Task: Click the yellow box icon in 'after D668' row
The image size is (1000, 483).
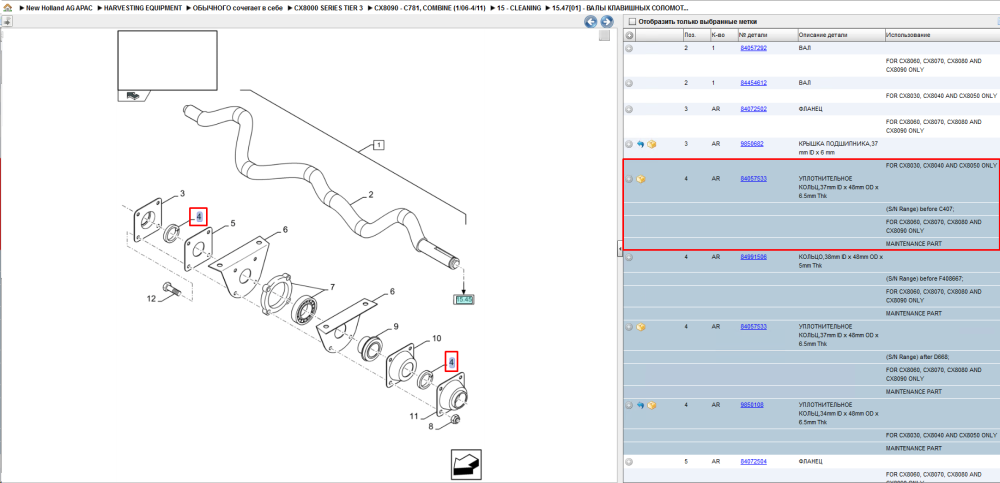Action: point(641,327)
